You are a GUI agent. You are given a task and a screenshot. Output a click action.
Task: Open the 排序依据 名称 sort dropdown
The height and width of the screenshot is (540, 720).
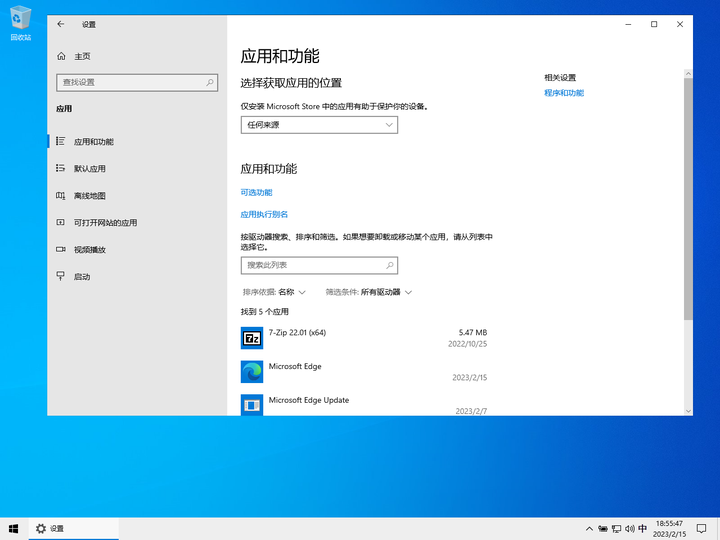[x=274, y=292]
